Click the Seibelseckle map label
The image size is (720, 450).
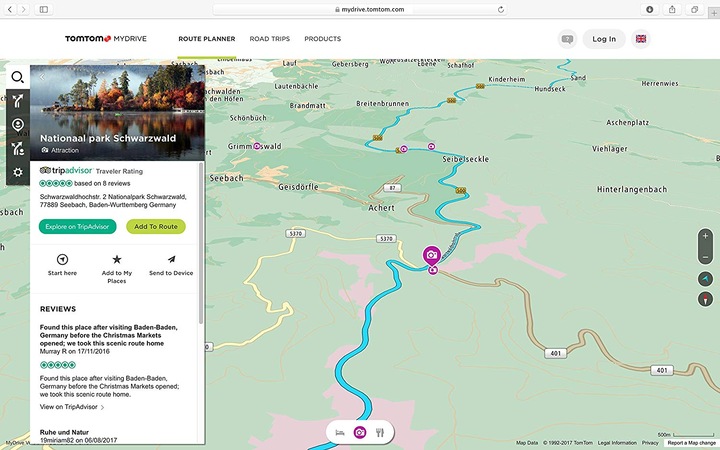pos(465,159)
